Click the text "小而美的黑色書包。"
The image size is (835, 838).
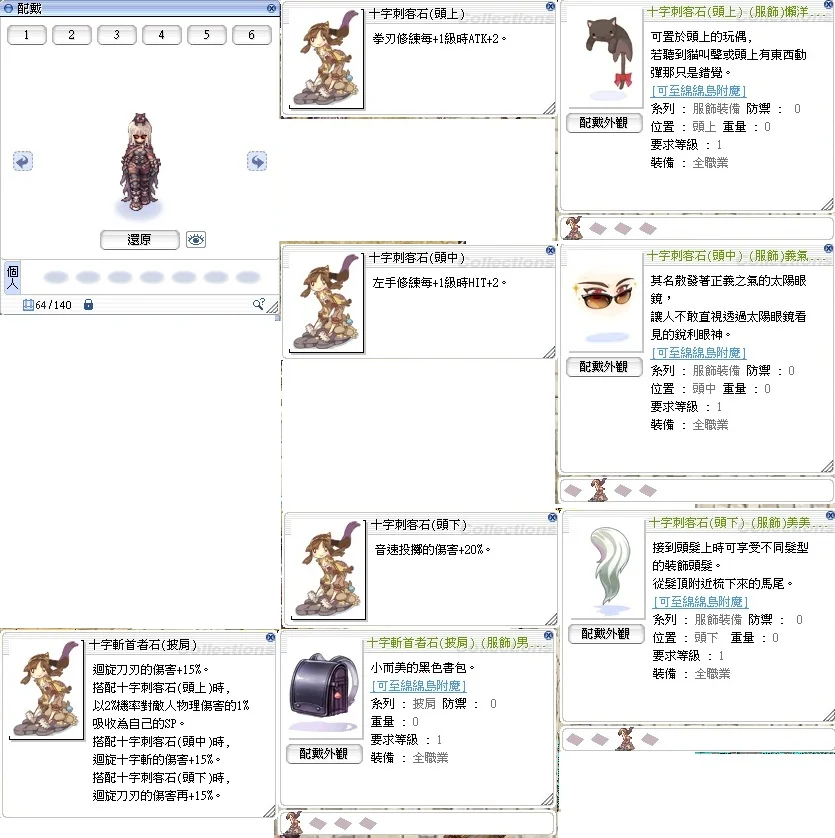[423, 668]
